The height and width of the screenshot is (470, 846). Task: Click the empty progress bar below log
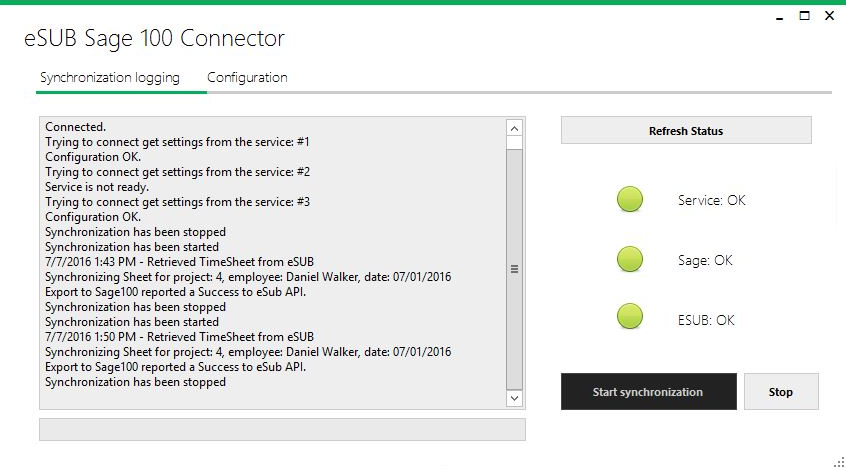282,430
